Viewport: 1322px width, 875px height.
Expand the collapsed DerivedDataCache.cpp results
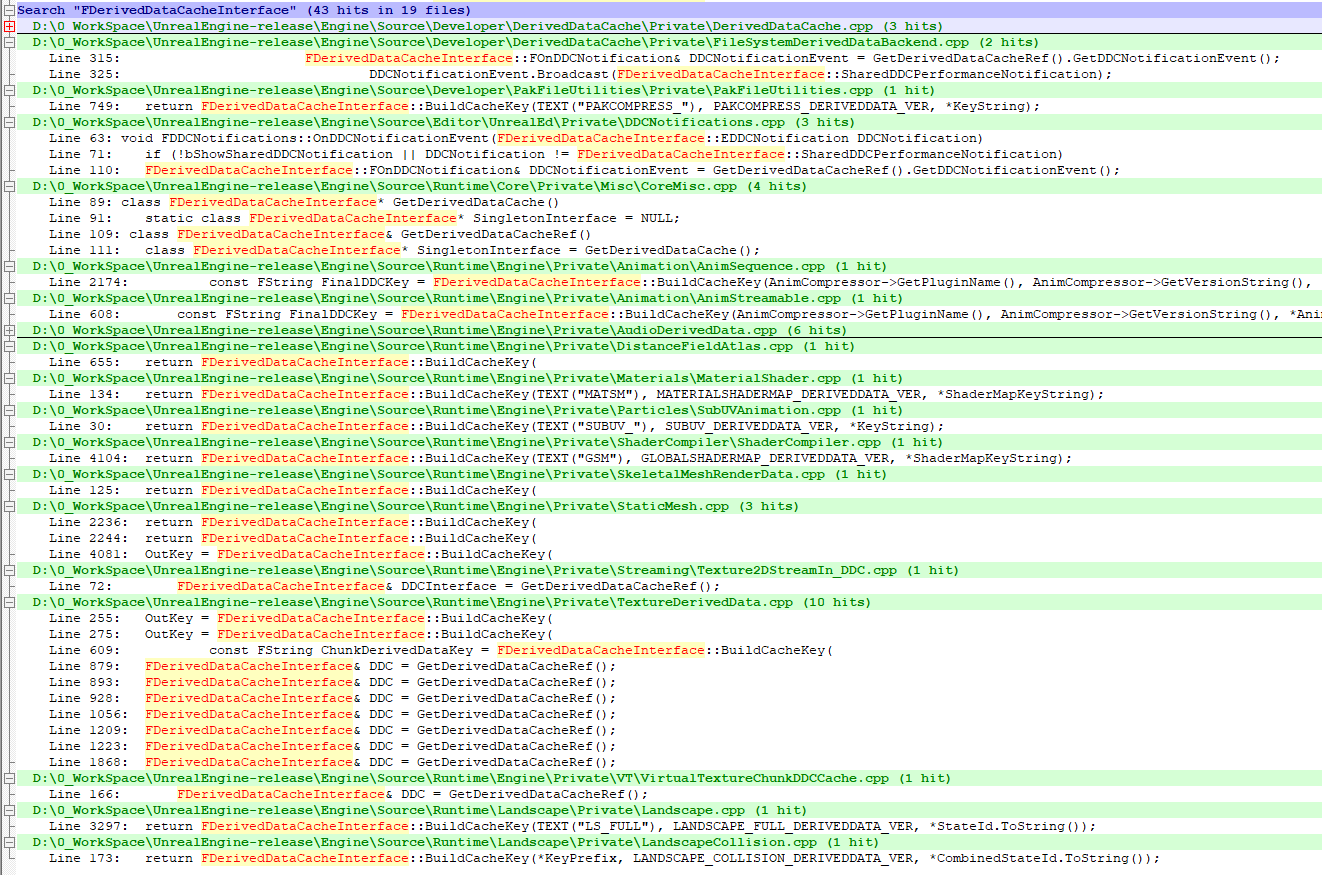(x=7, y=25)
